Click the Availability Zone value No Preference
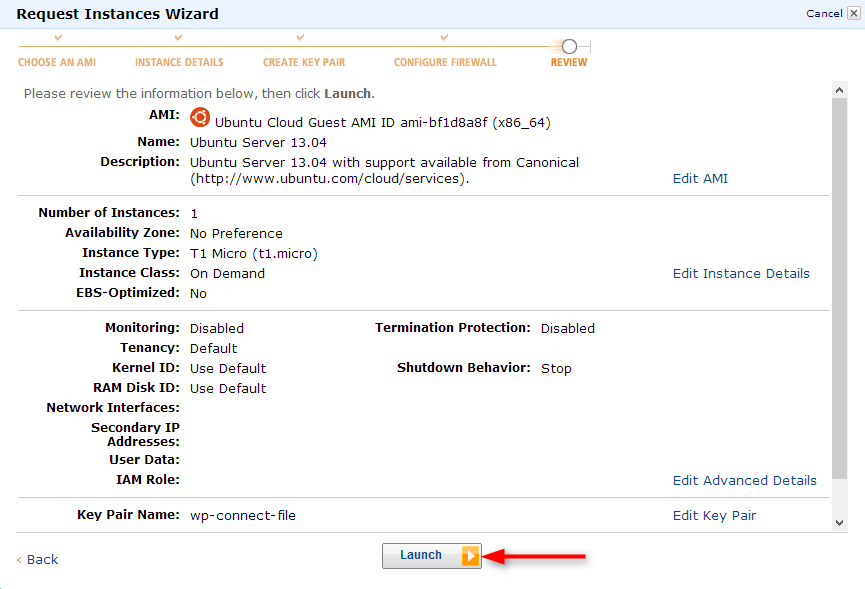 pos(236,233)
